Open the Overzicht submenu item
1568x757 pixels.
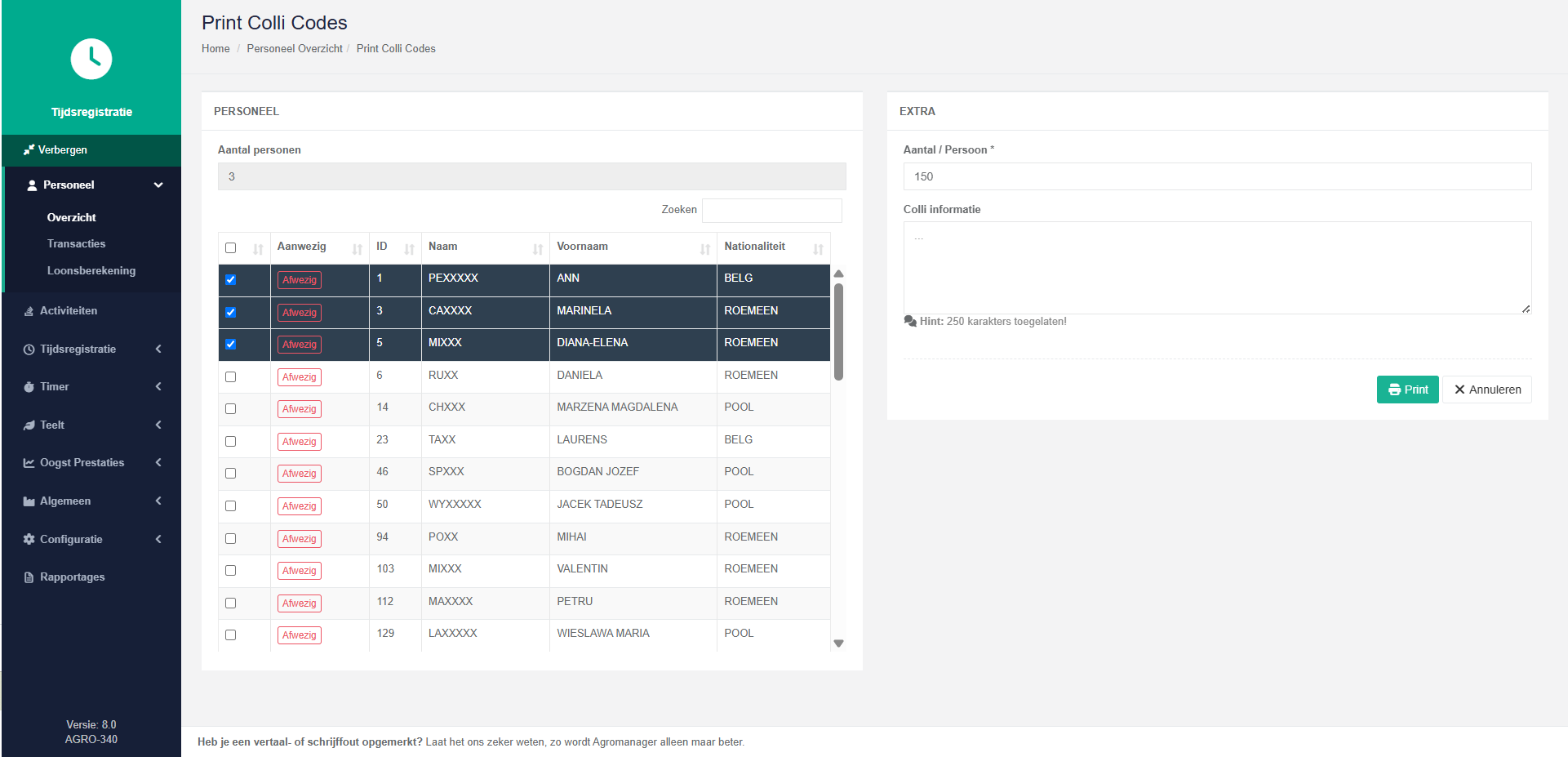click(x=72, y=218)
